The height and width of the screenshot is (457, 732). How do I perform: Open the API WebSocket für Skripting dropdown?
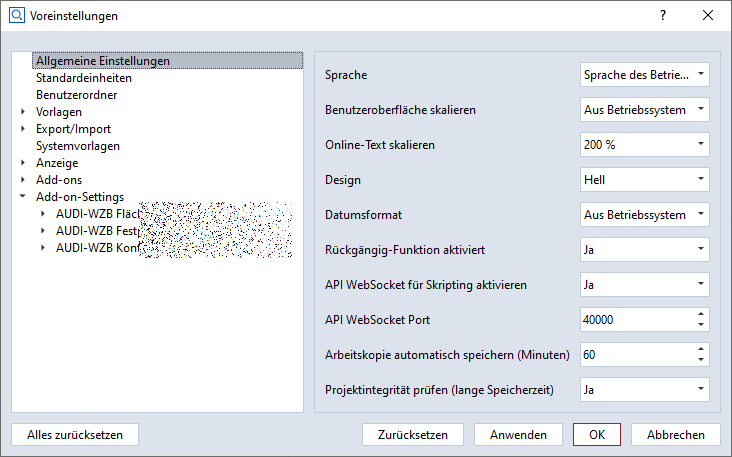(644, 285)
